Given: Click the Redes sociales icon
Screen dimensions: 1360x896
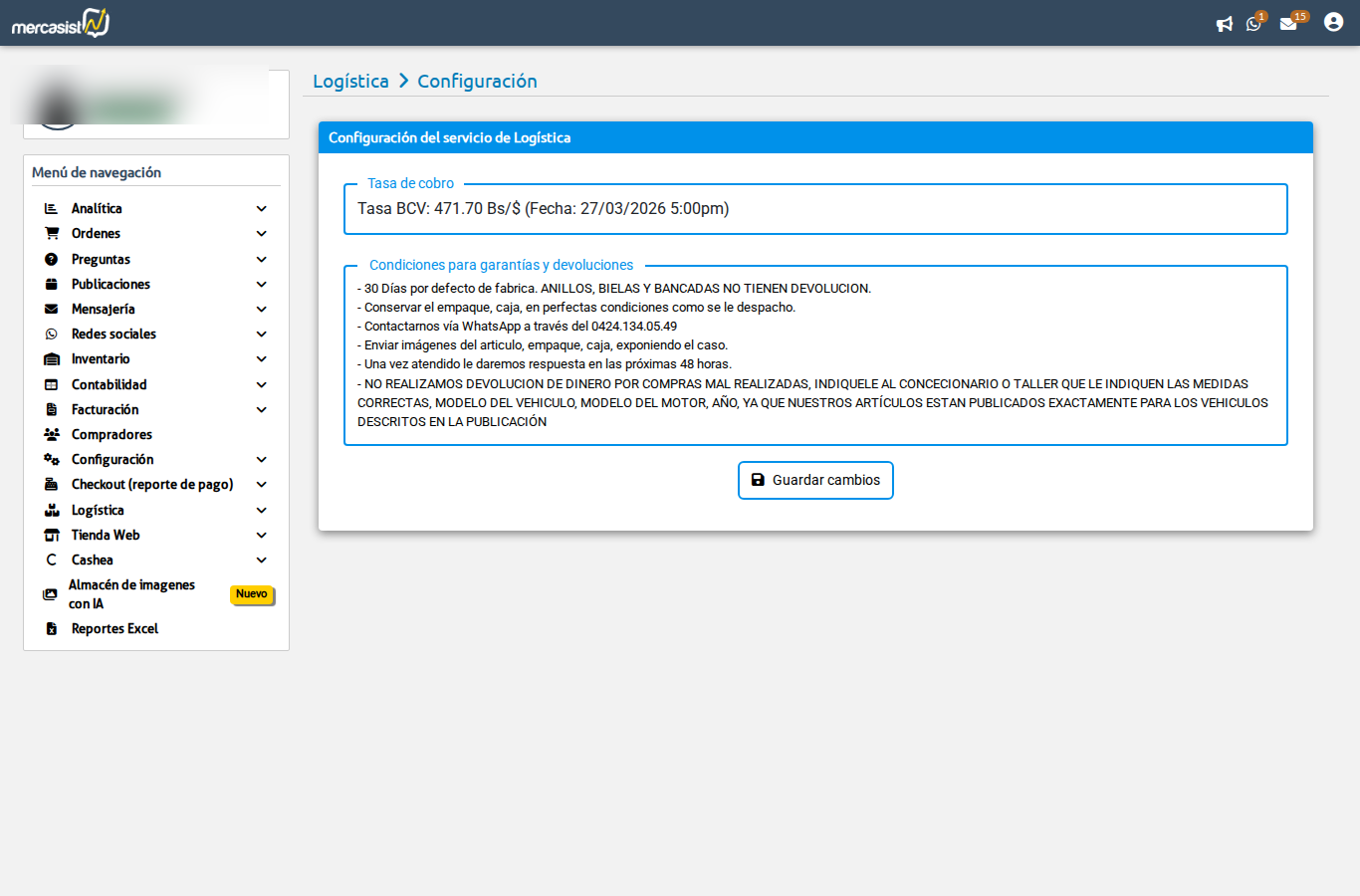Looking at the screenshot, I should [x=50, y=334].
